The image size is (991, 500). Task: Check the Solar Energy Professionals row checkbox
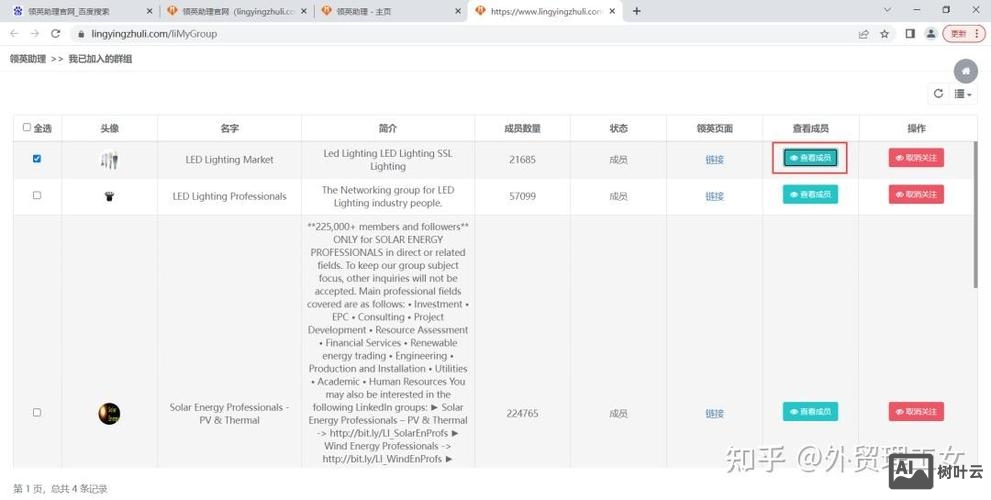pyautogui.click(x=37, y=412)
